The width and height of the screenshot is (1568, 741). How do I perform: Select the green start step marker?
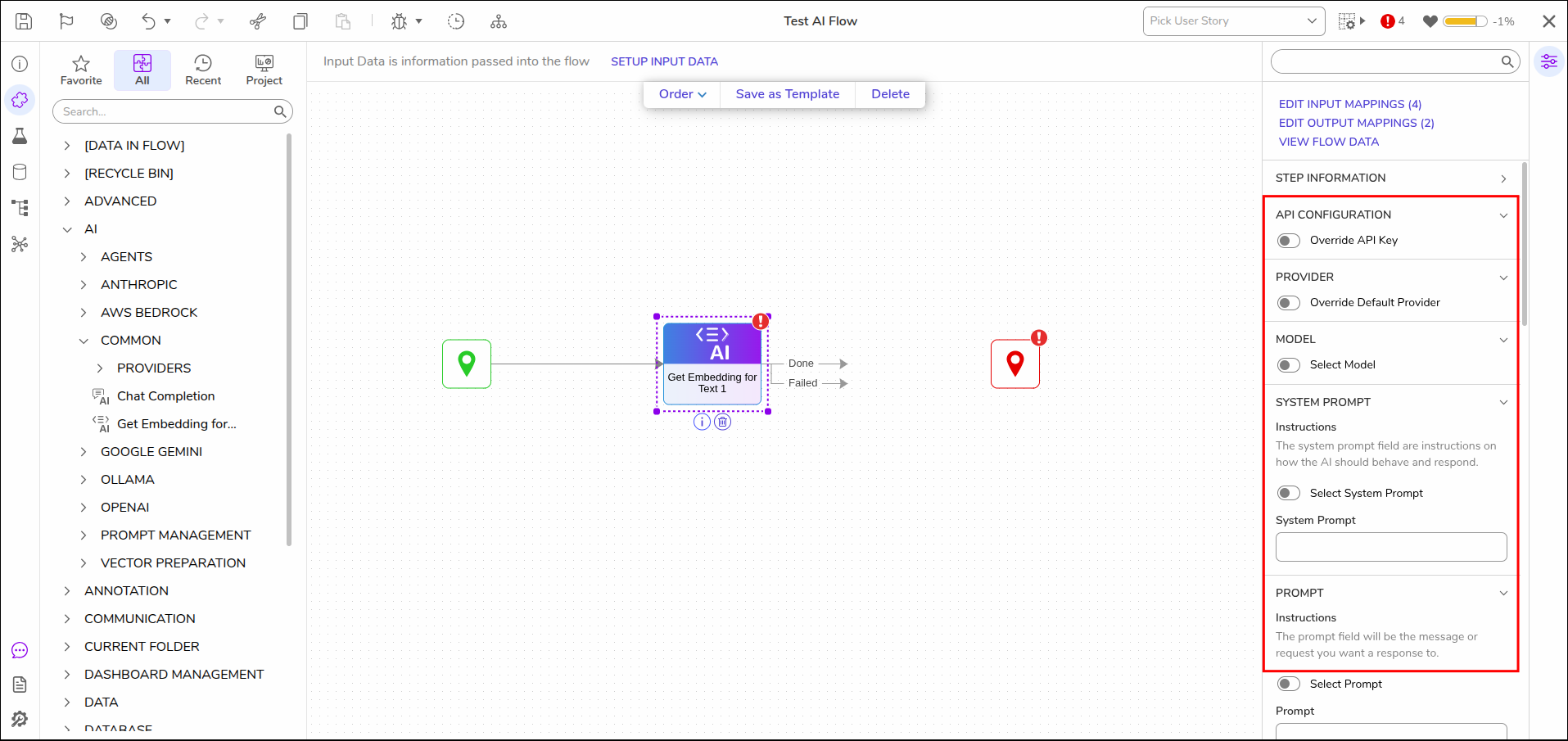pos(467,364)
